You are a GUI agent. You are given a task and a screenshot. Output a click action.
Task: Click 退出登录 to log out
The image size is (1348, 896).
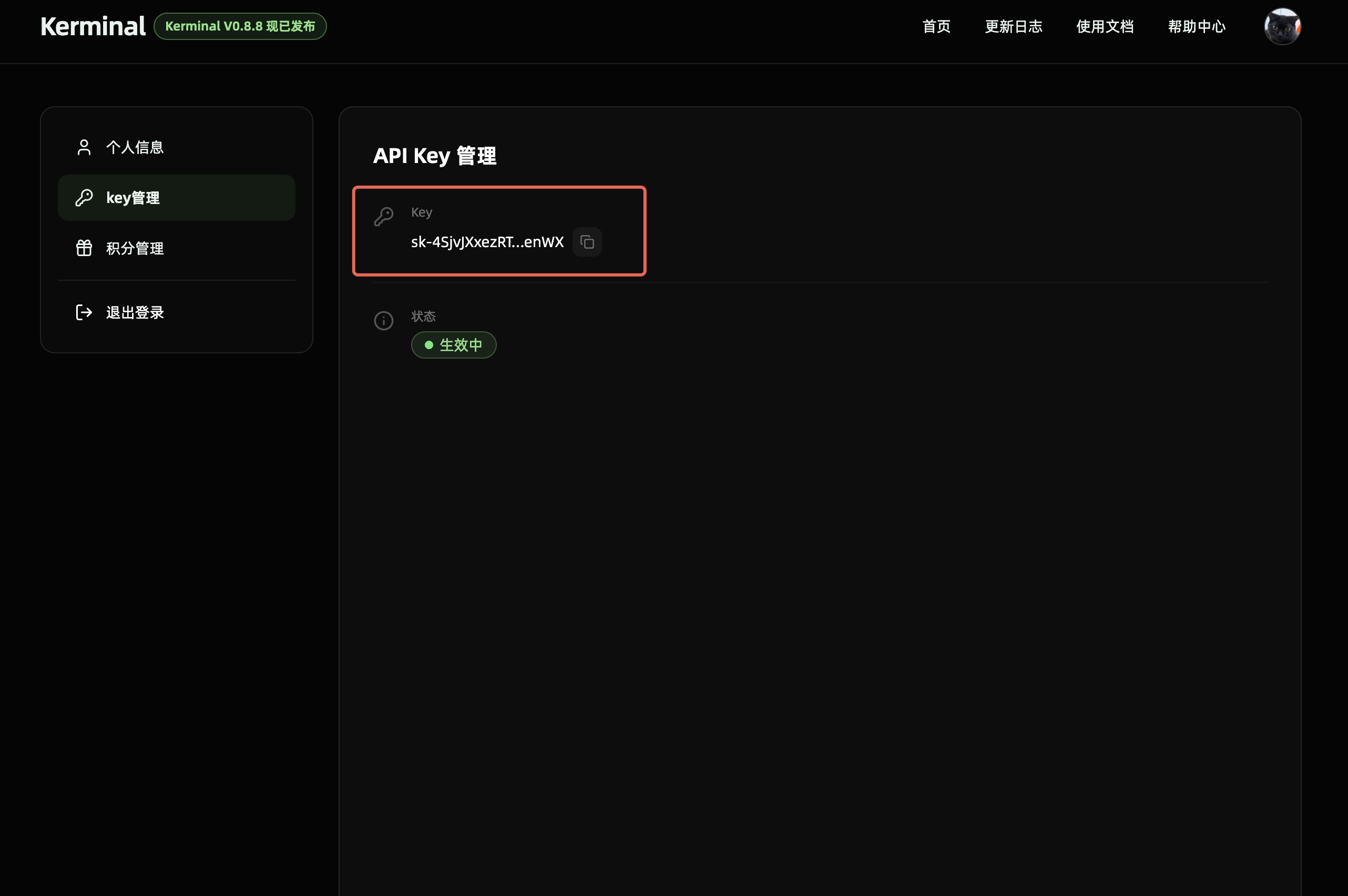[x=134, y=312]
